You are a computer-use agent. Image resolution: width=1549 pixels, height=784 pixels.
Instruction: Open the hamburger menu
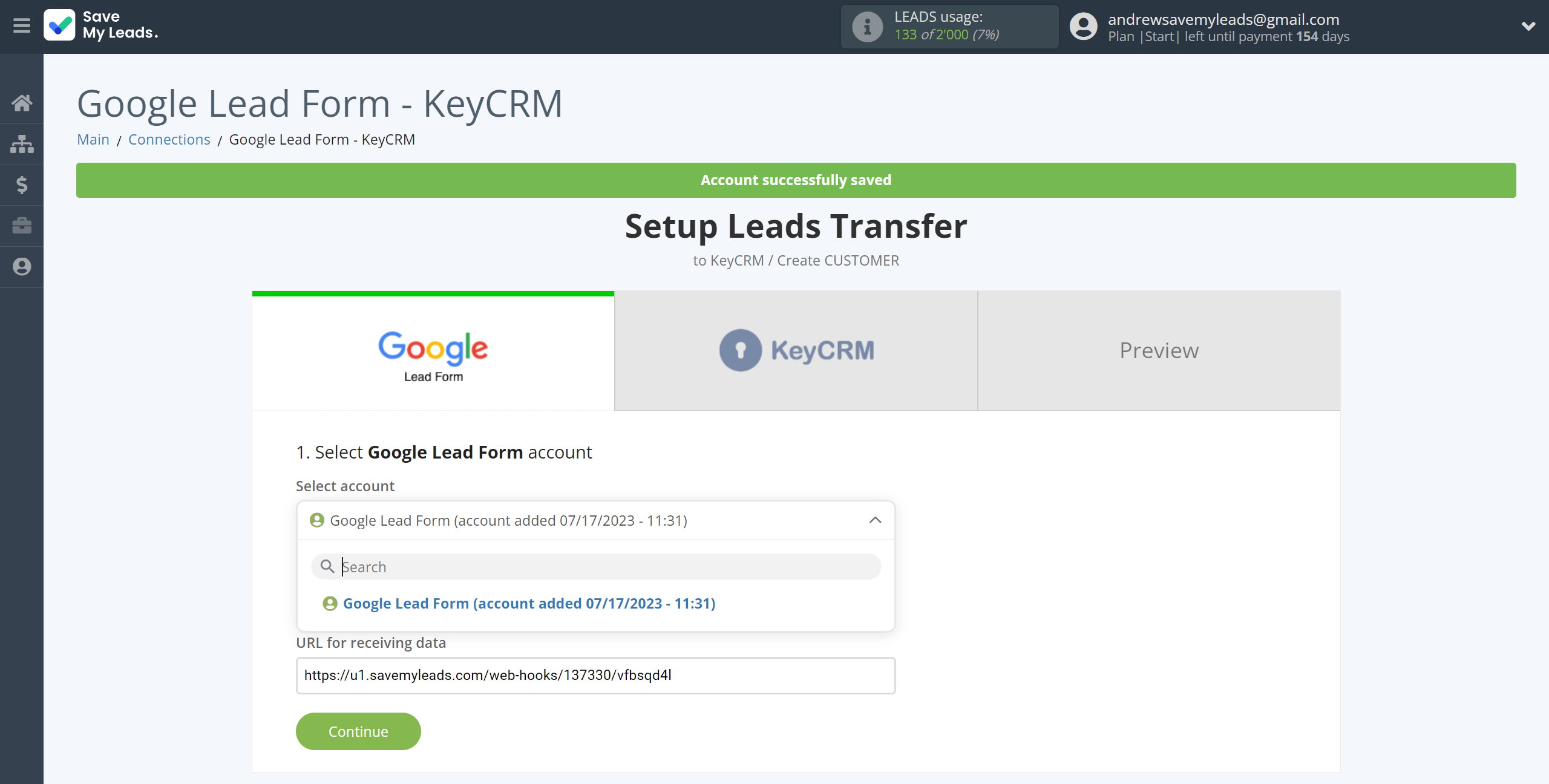22,25
